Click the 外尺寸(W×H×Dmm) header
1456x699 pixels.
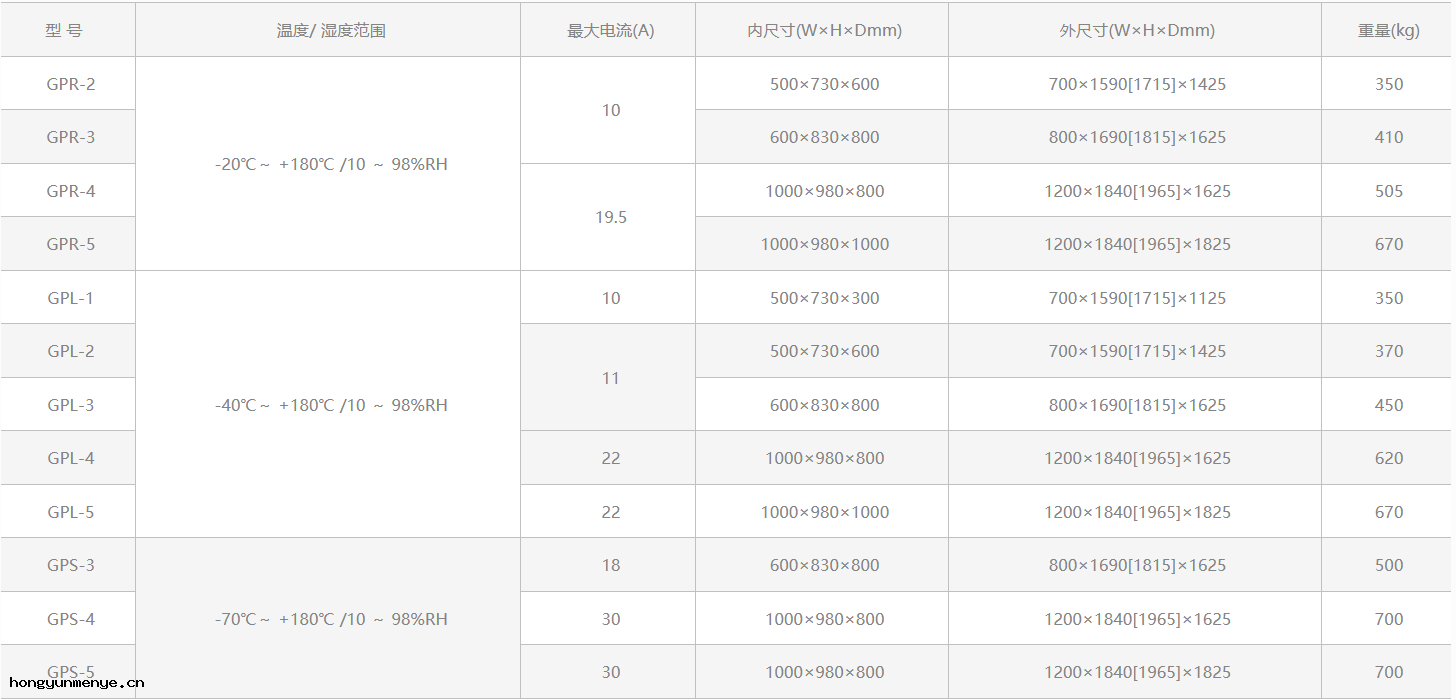(x=1137, y=30)
